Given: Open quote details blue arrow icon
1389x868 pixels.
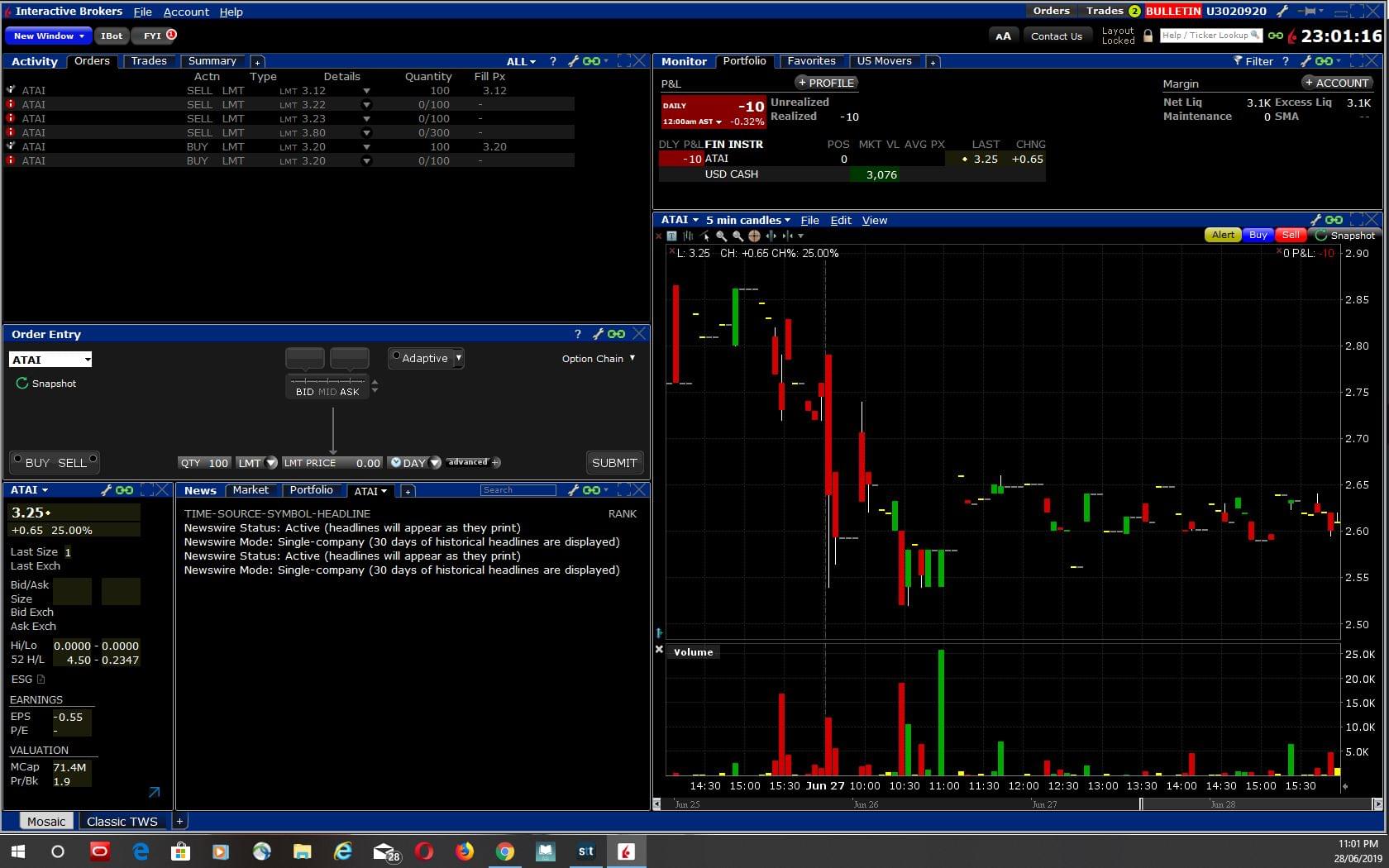Looking at the screenshot, I should click(x=154, y=793).
